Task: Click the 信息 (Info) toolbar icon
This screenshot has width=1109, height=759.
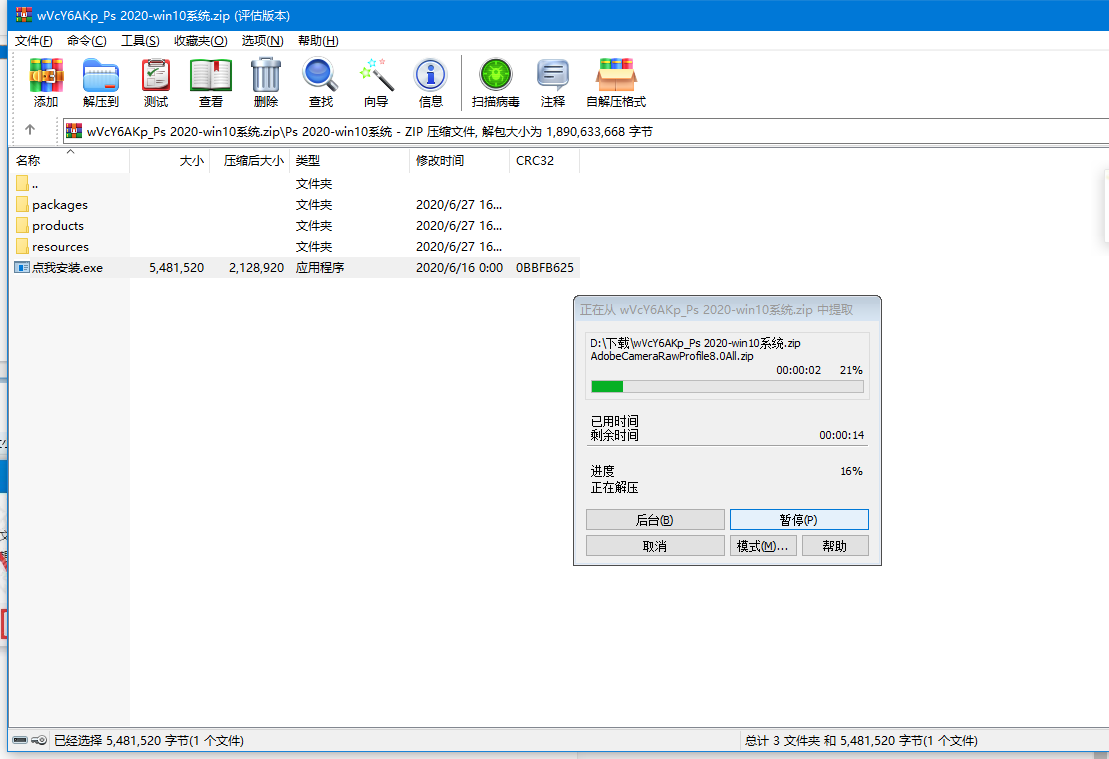Action: coord(431,76)
